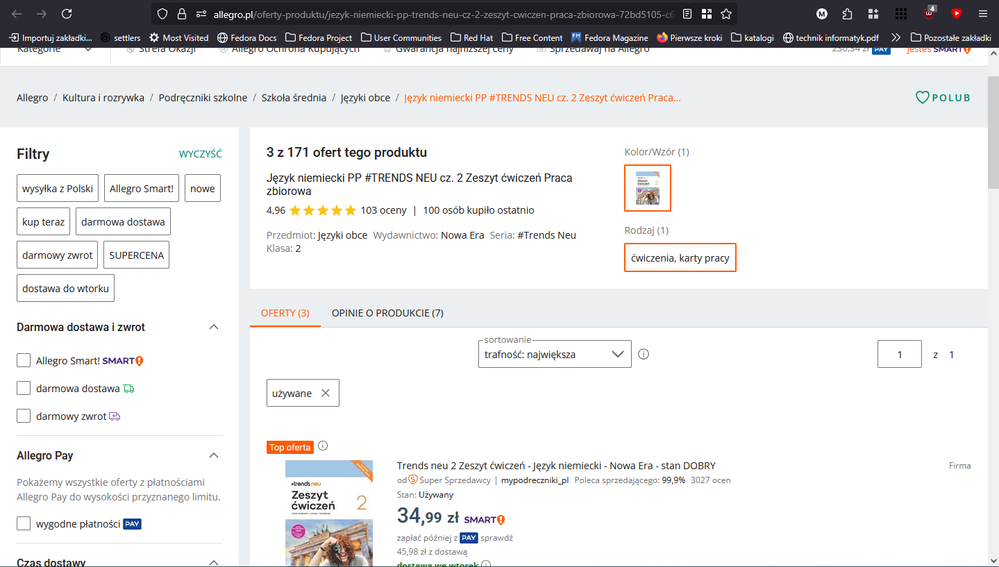
Task: Open Języki obce breadcrumb
Action: pos(365,97)
